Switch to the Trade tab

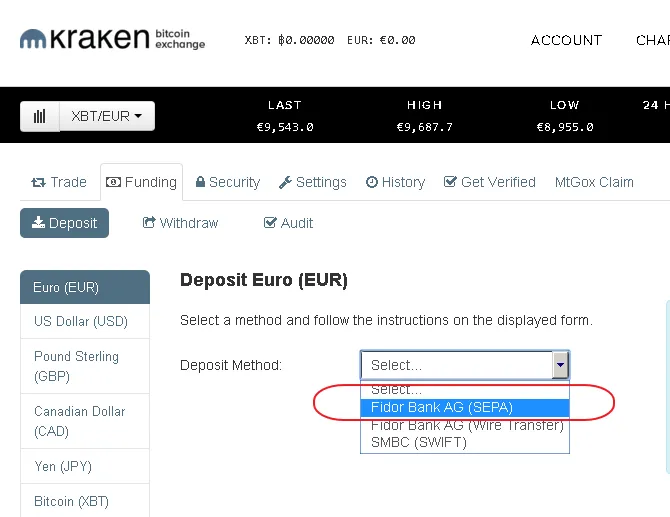point(59,182)
